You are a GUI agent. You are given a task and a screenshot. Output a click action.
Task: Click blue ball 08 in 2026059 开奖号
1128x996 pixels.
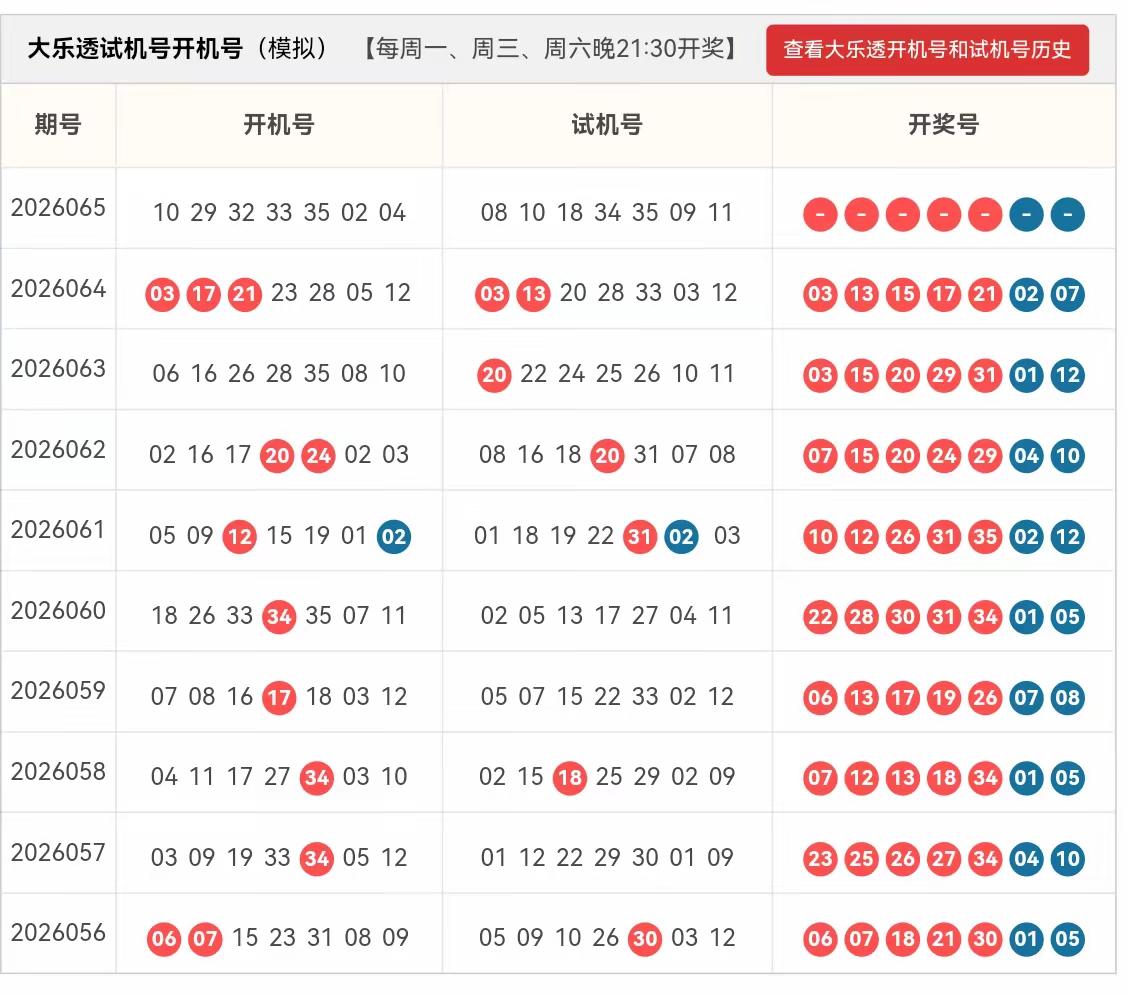point(1068,698)
